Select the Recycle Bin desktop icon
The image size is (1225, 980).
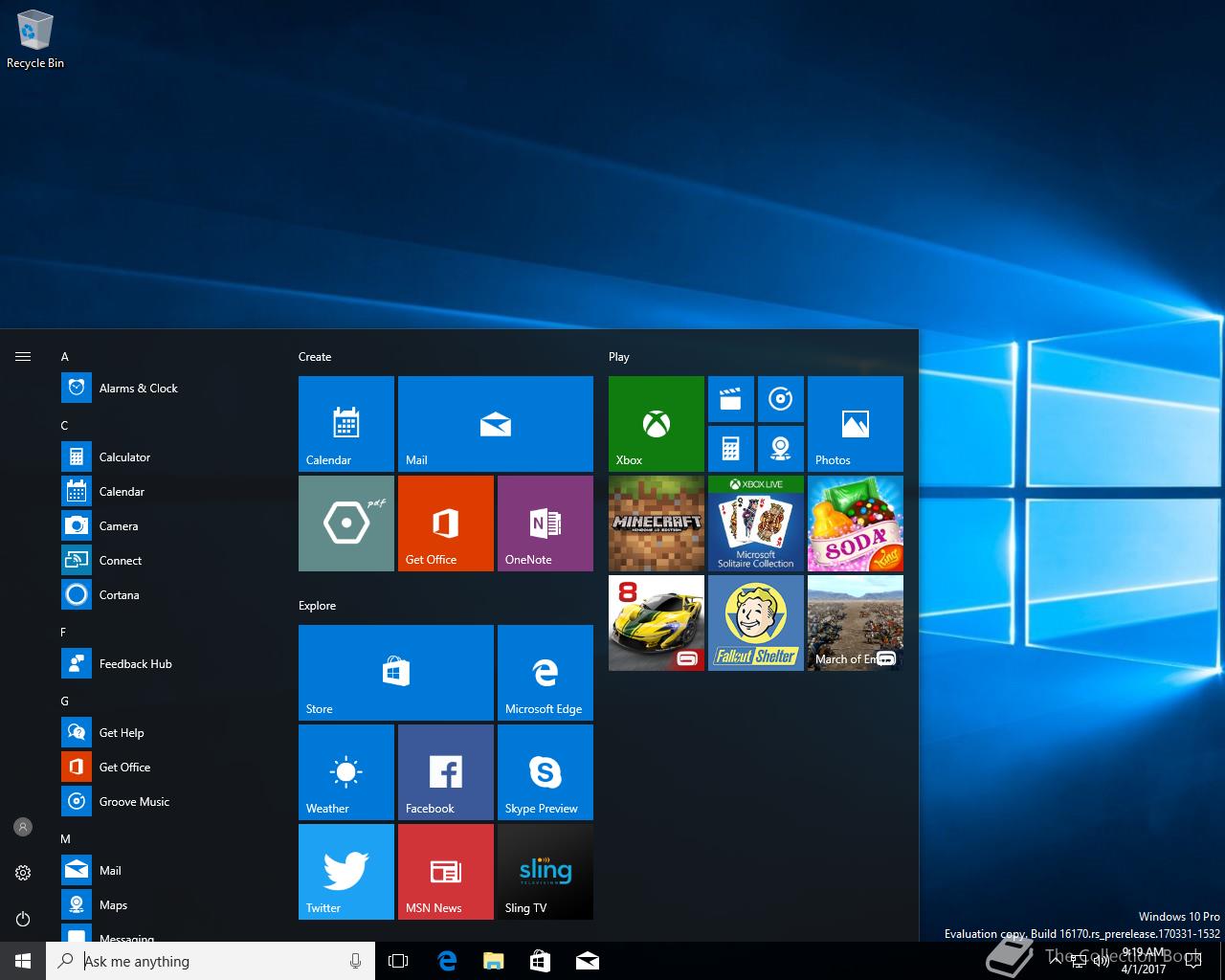point(35,40)
